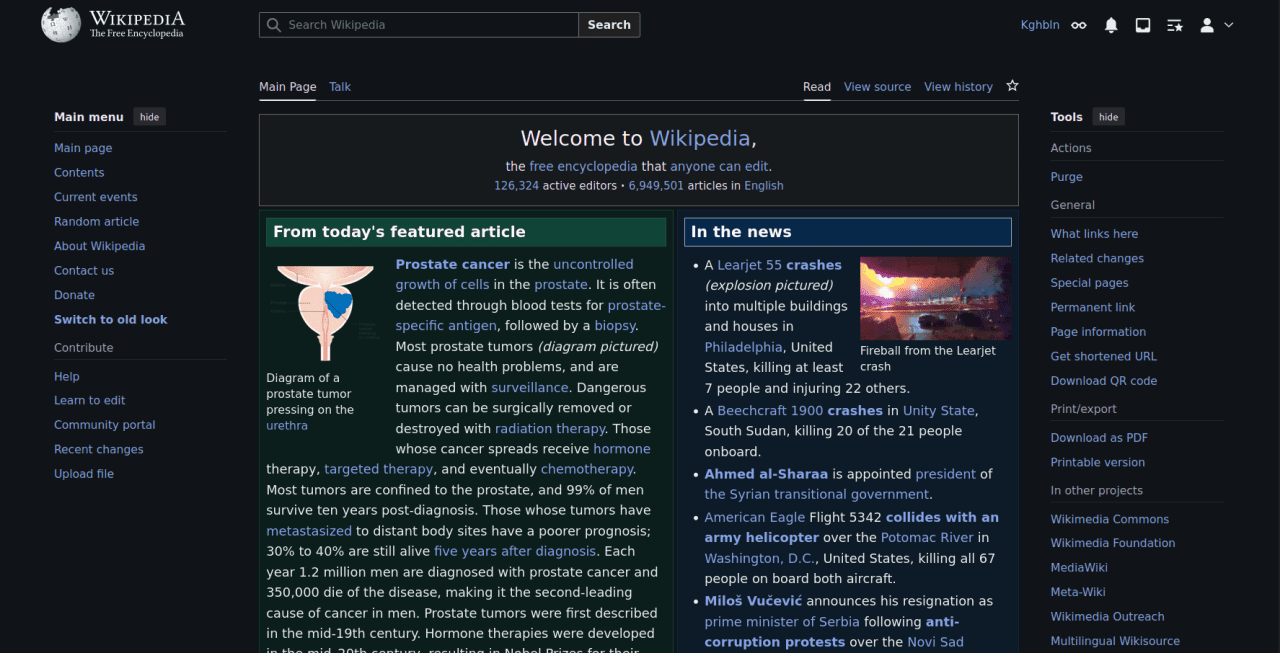1280x653 pixels.
Task: Open the watchlist icon
Action: [x=1175, y=25]
